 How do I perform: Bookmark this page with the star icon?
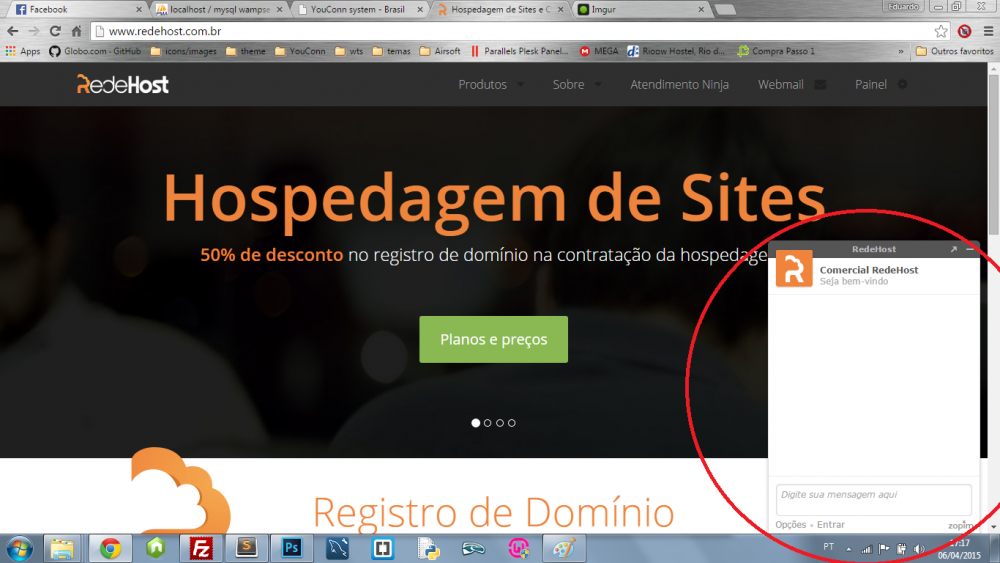point(941,31)
